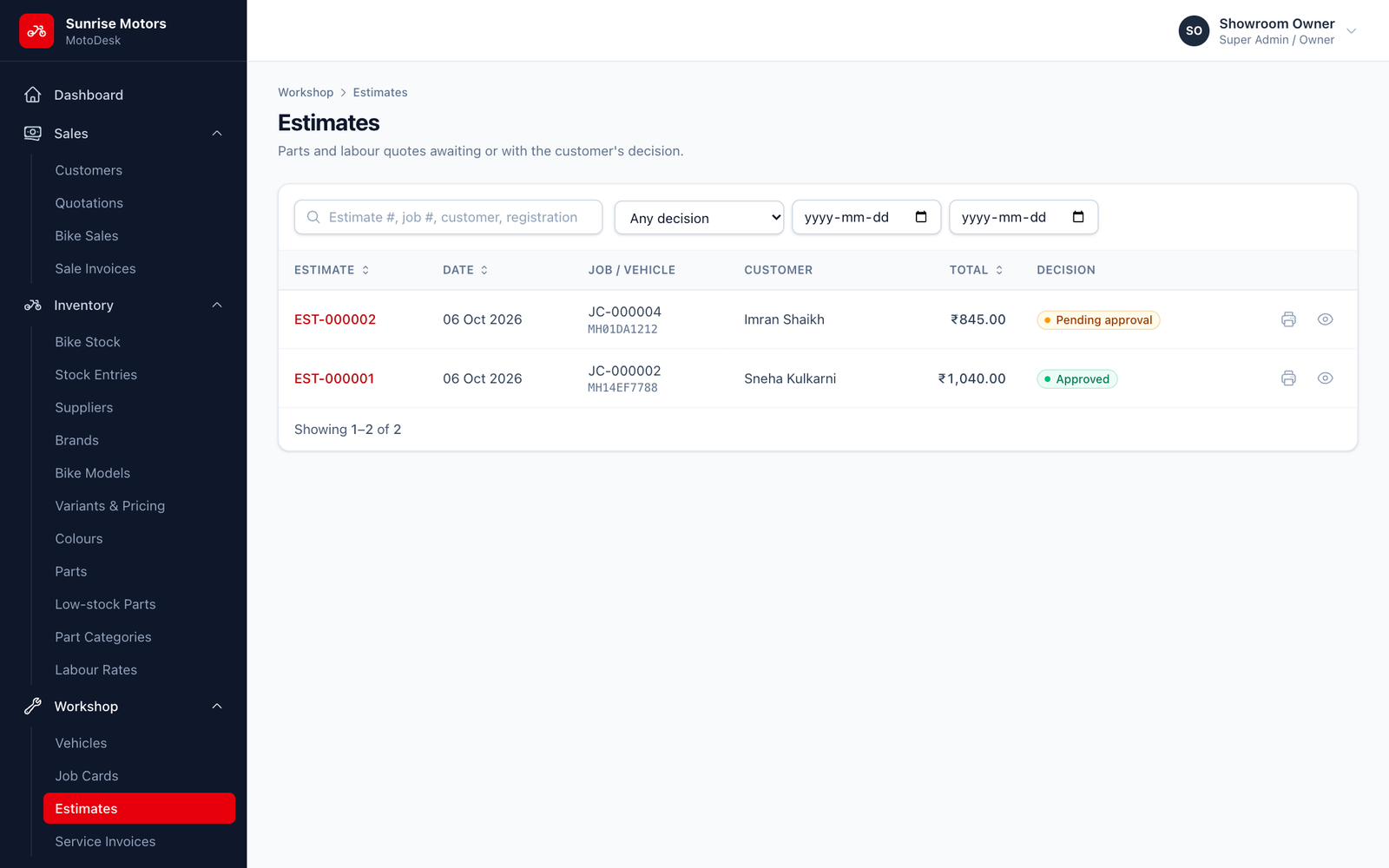Open Customers in sidebar
1389x868 pixels.
pos(89,170)
